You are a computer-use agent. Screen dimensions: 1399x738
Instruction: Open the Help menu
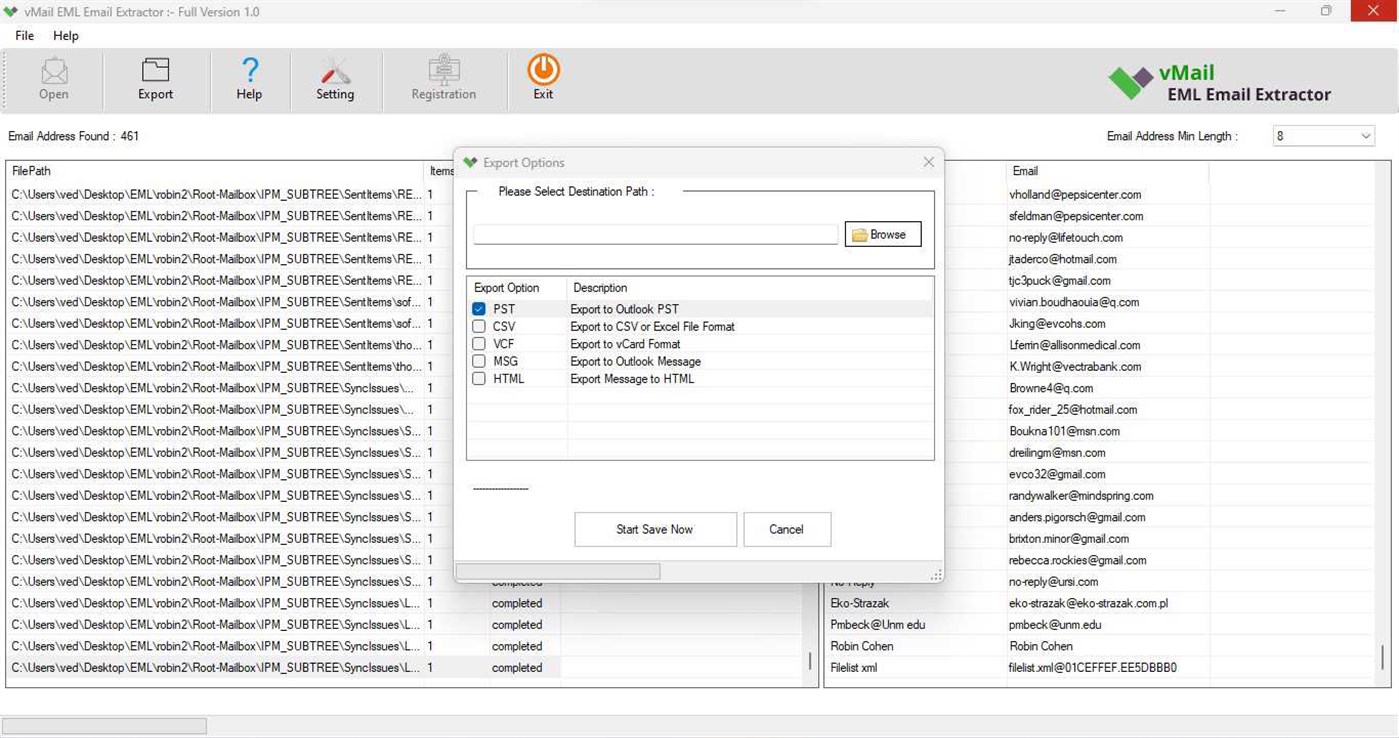[66, 35]
